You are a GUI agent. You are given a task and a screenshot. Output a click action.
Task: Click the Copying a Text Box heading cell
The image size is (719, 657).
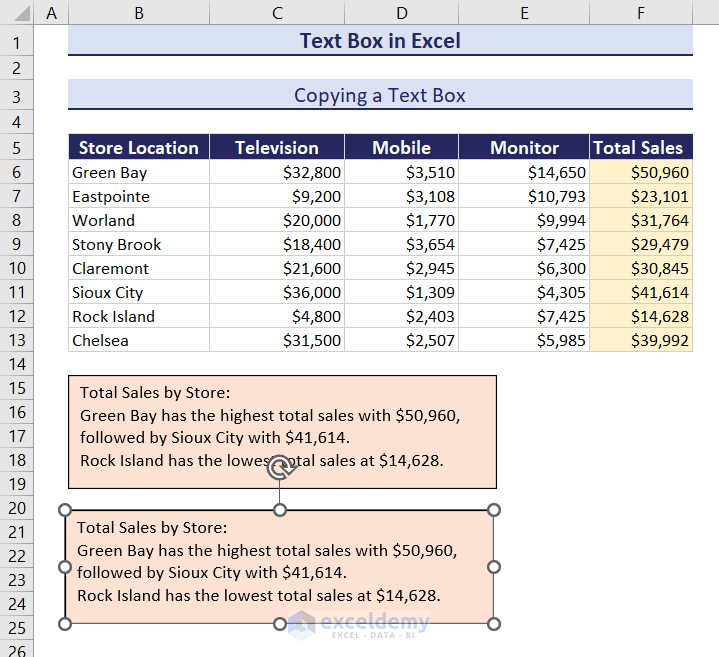380,95
